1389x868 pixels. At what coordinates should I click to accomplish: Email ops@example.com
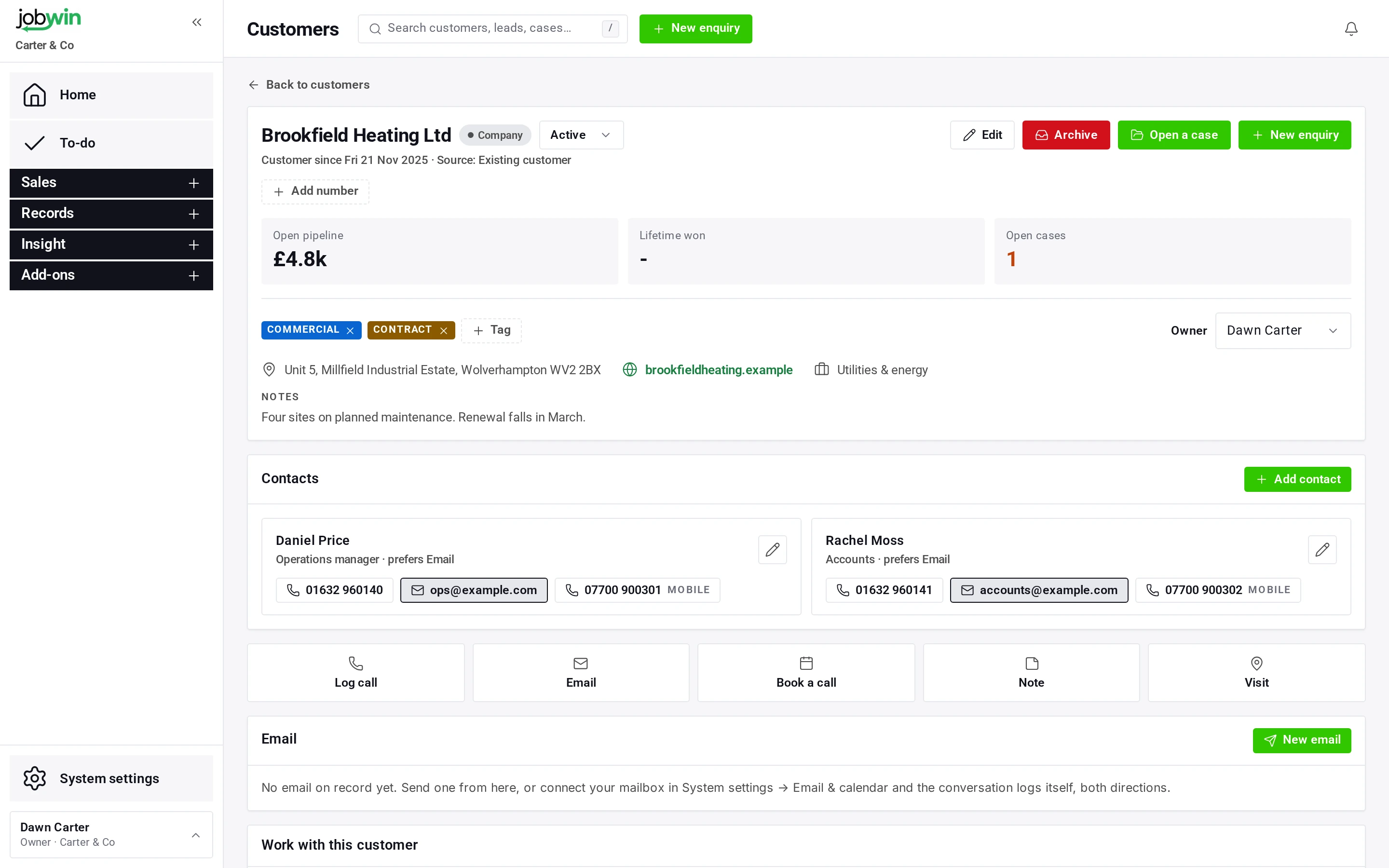click(x=474, y=590)
